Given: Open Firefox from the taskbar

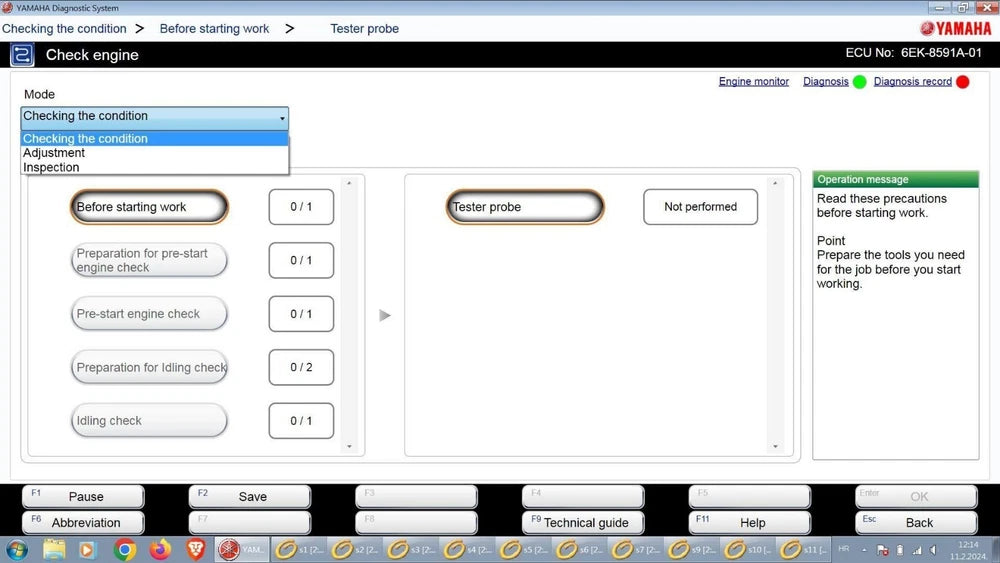Looking at the screenshot, I should [x=160, y=550].
